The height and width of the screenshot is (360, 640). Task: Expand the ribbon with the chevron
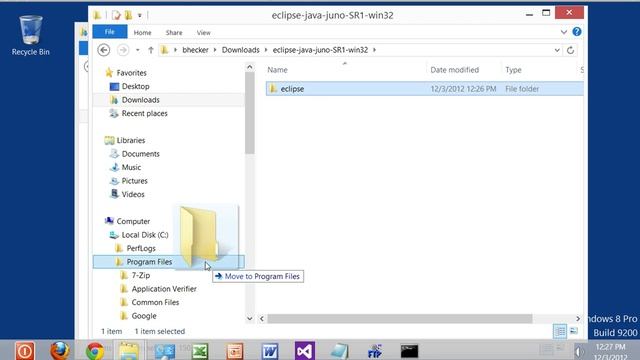point(564,32)
